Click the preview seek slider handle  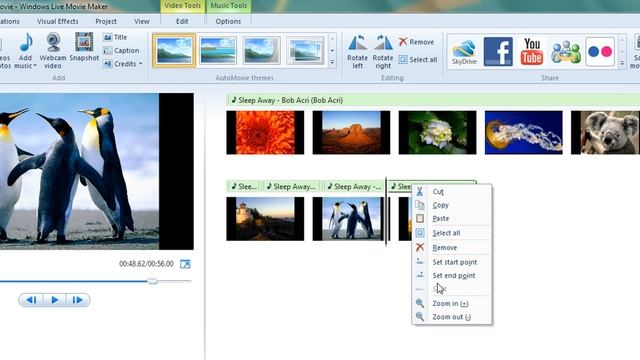click(x=152, y=281)
